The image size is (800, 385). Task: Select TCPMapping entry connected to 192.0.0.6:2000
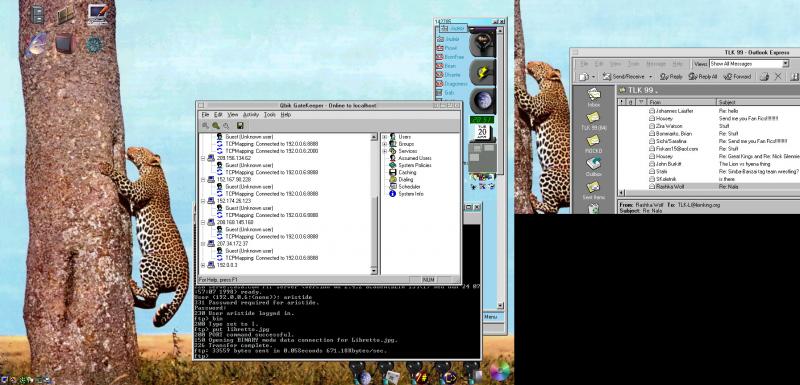[271, 151]
